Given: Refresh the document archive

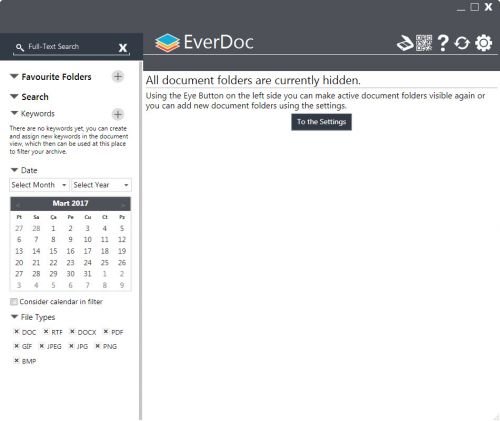Looking at the screenshot, I should [462, 43].
